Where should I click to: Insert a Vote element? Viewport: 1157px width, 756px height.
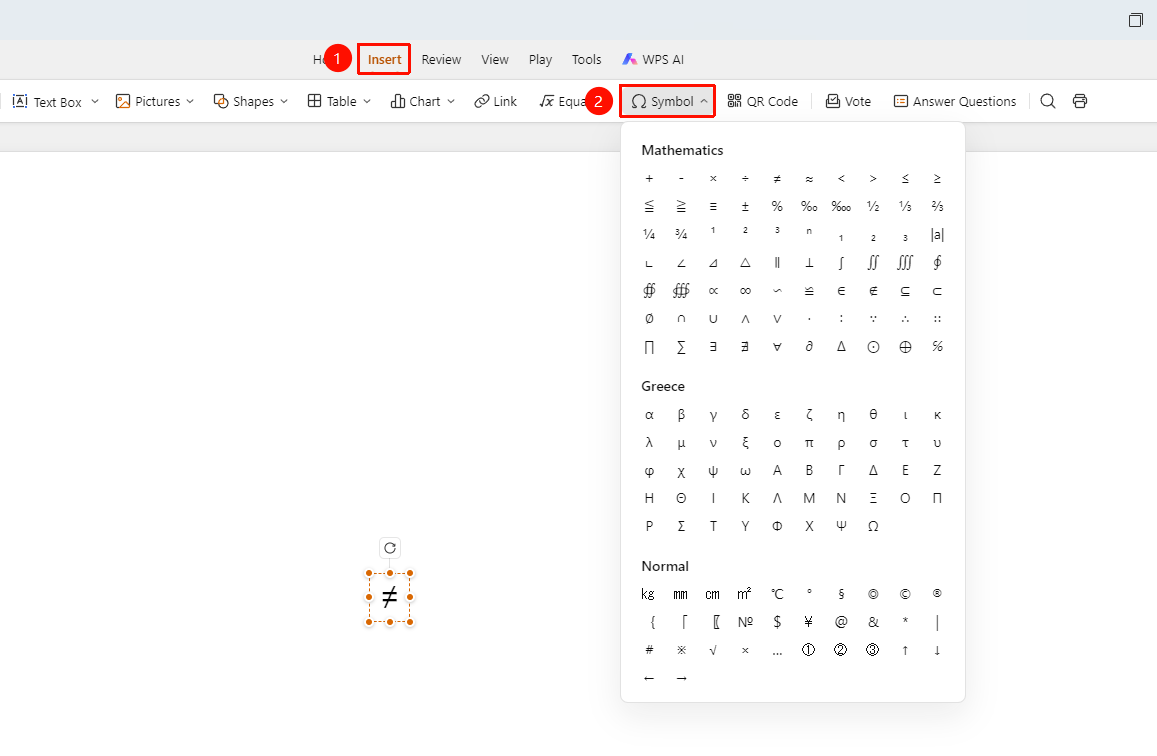[x=849, y=101]
